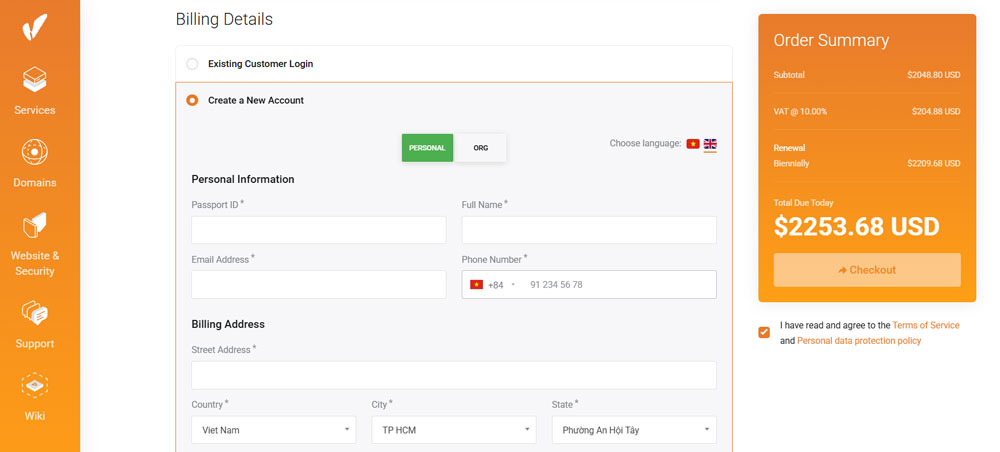Click the Checkout button
1000x452 pixels.
coord(867,270)
